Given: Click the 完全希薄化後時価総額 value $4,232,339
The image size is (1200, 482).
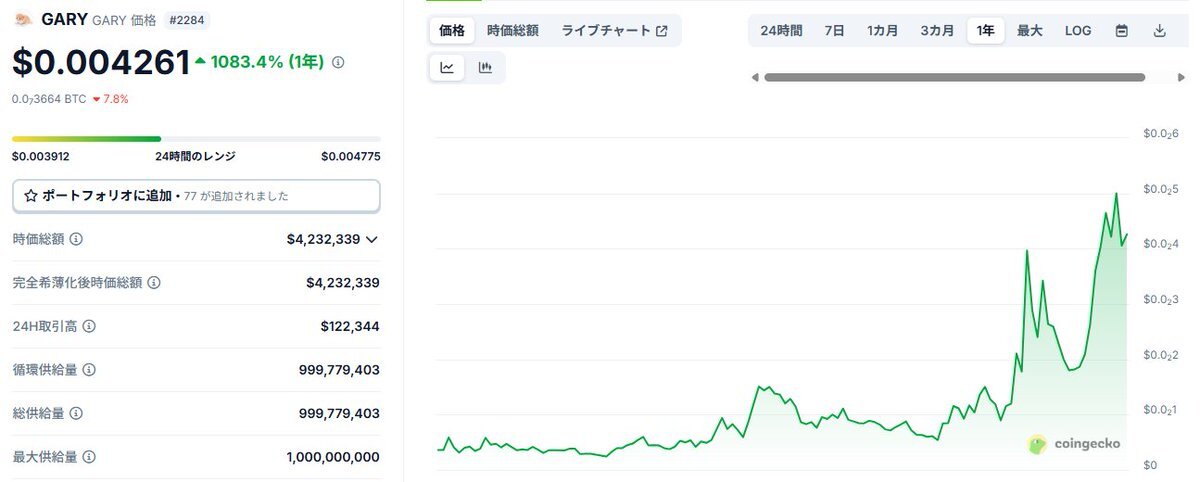Looking at the screenshot, I should (343, 283).
